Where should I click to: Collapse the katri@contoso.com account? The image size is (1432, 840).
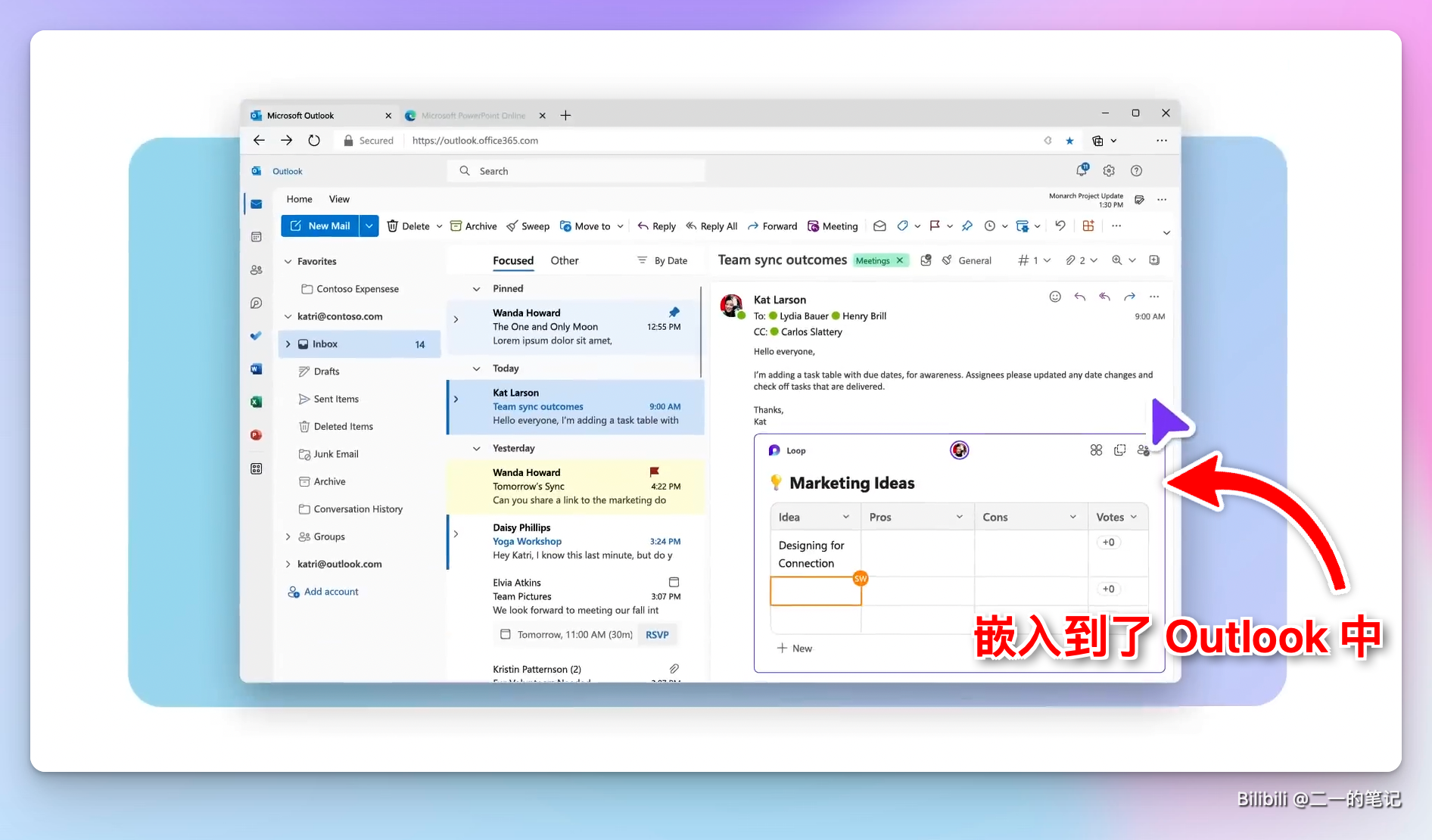click(288, 316)
